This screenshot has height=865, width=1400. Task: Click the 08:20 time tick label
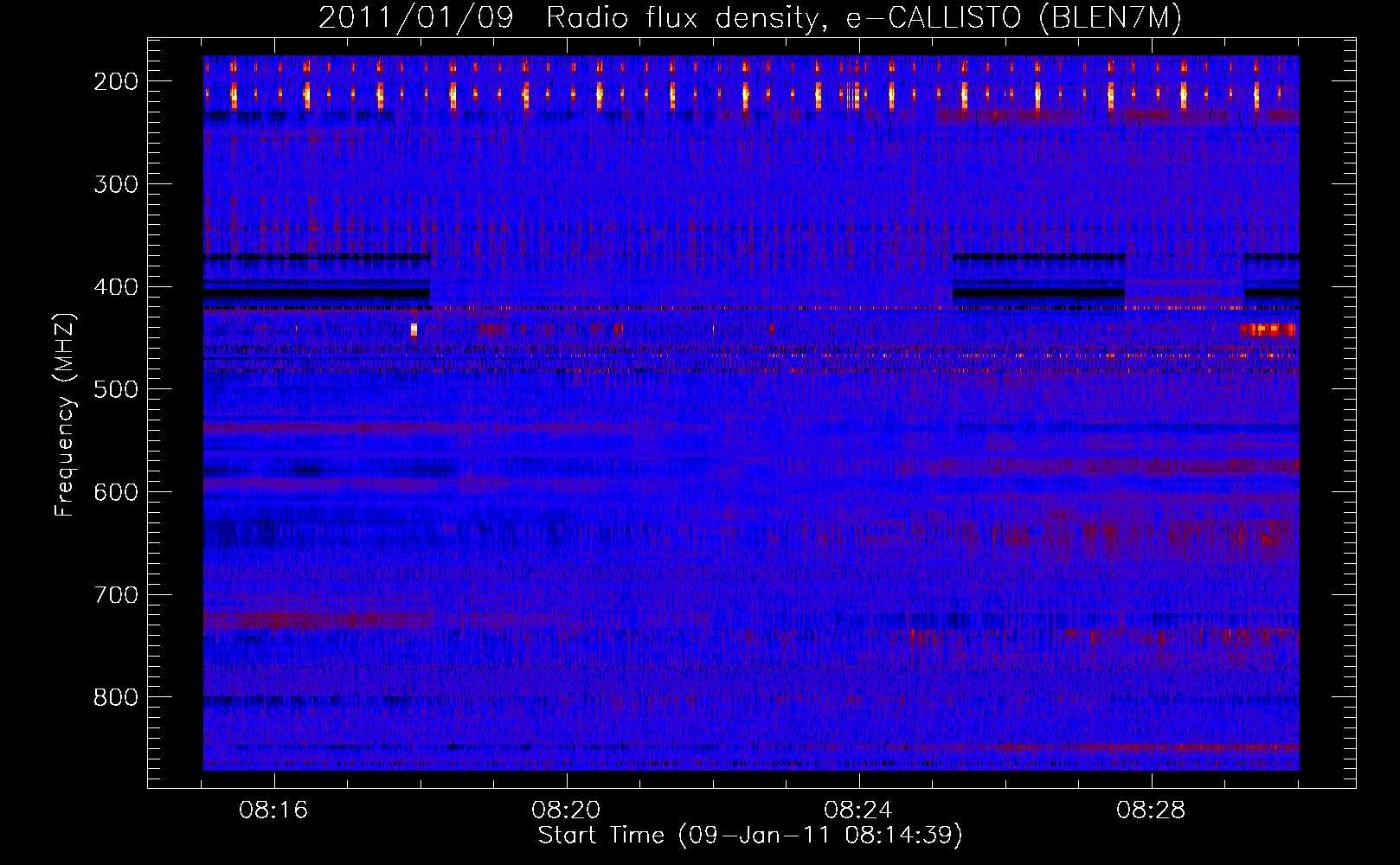567,811
